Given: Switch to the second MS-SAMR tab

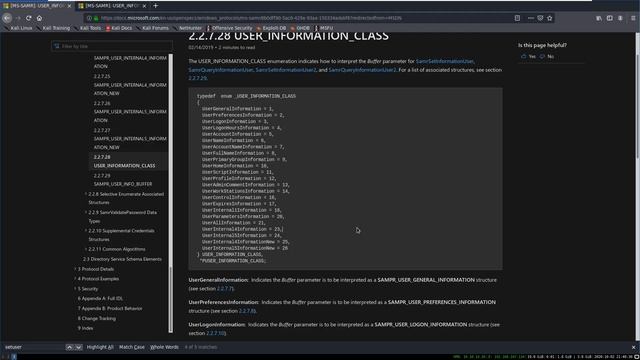Looking at the screenshot, I should pyautogui.click(x=111, y=6).
